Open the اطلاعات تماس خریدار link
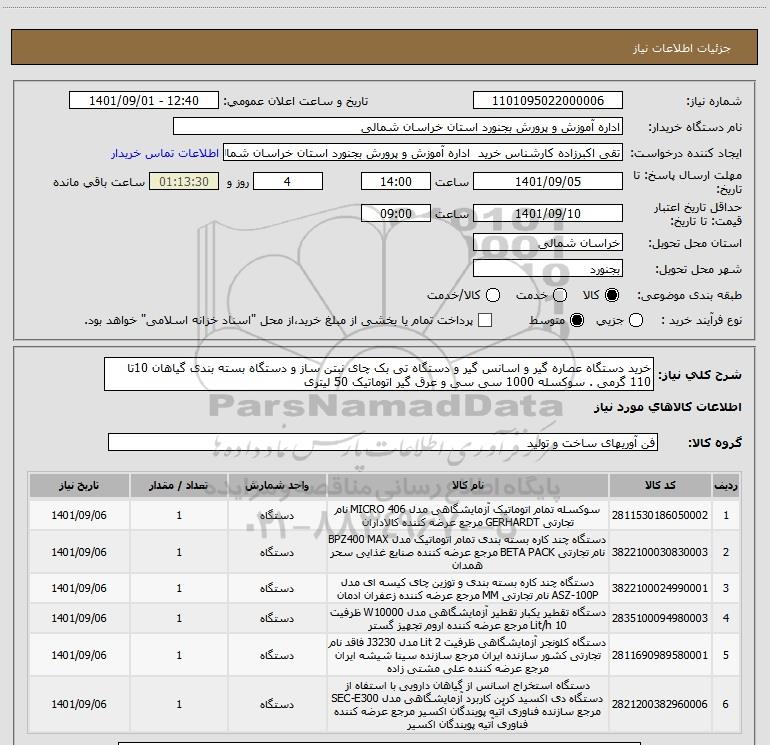Image resolution: width=770 pixels, height=745 pixels. click(x=165, y=153)
